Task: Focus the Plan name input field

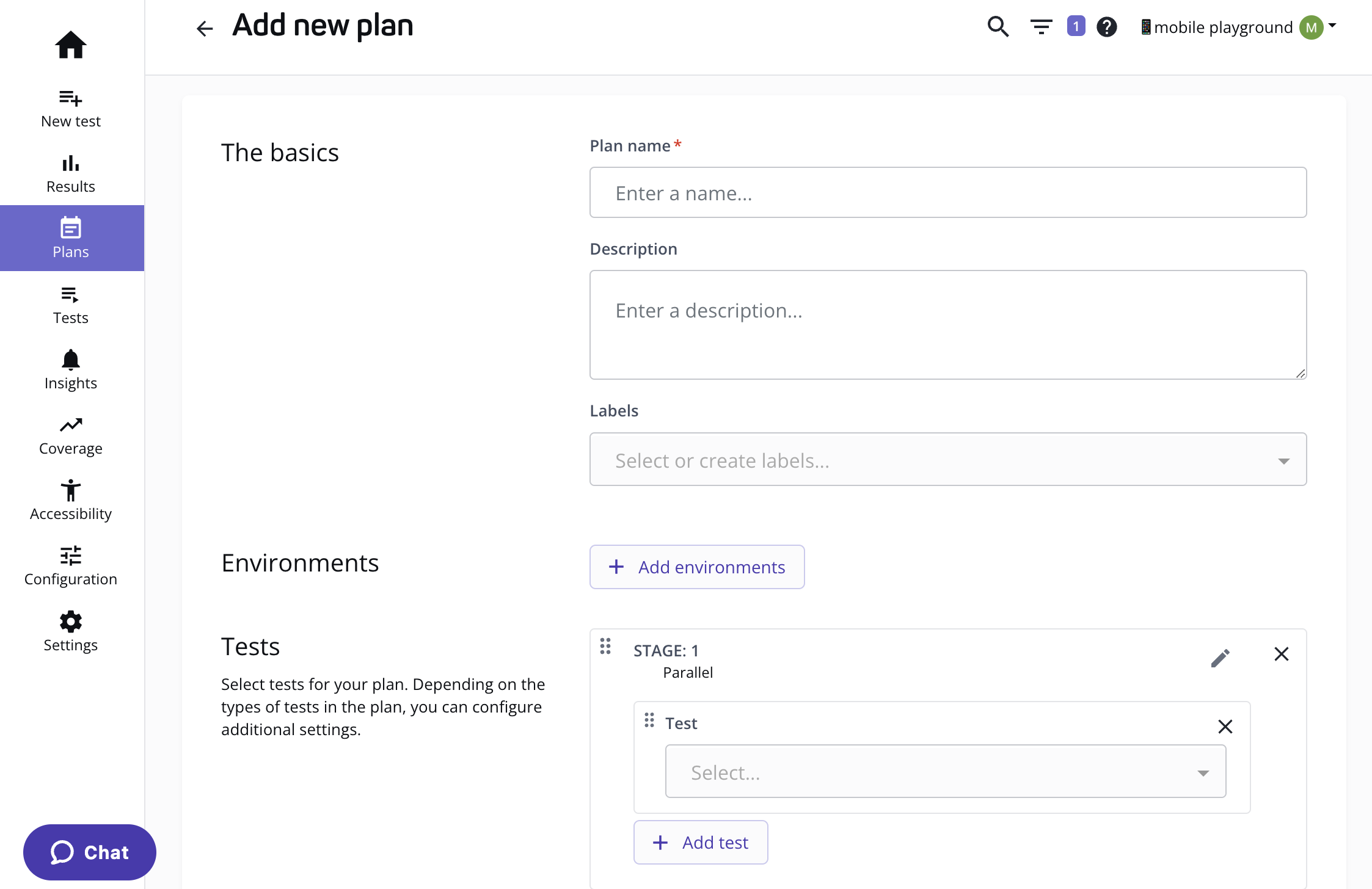Action: coord(948,192)
